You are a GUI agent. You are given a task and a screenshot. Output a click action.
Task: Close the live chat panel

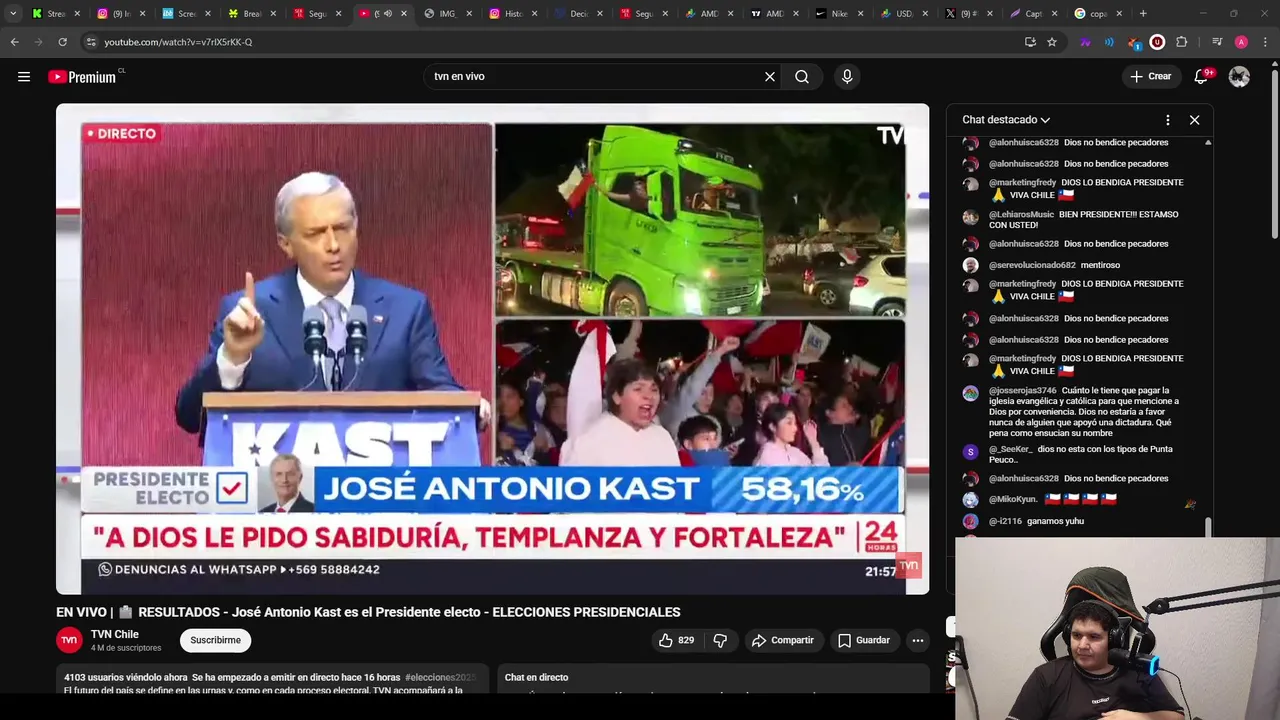(x=1194, y=120)
